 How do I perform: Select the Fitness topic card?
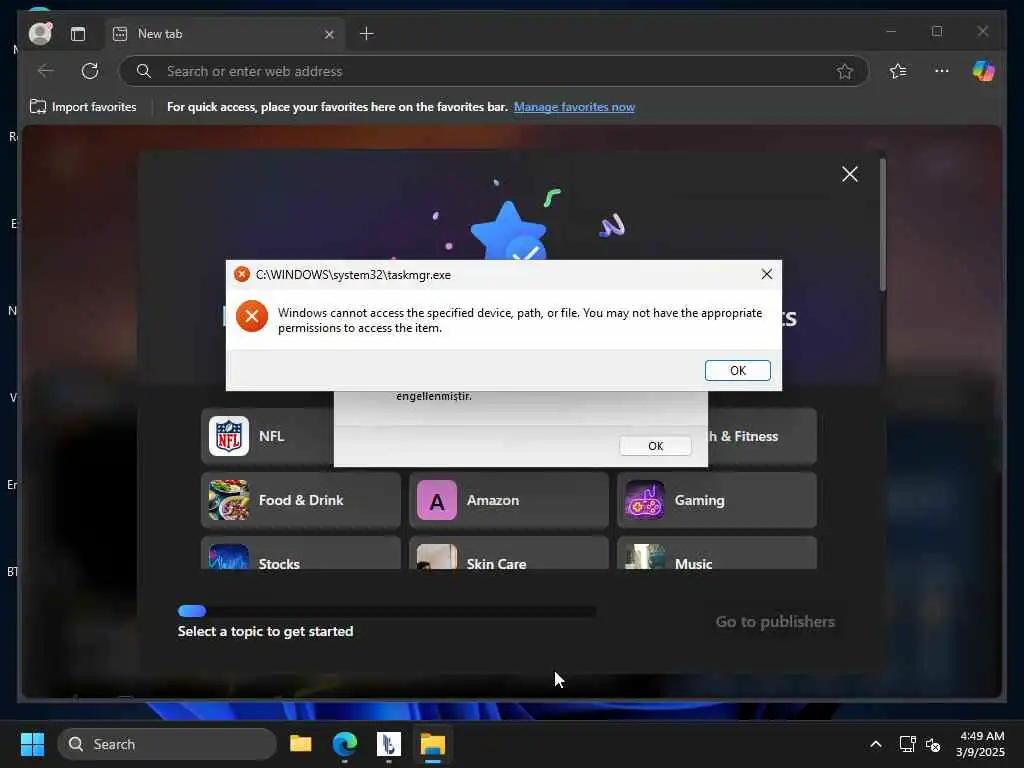[762, 436]
